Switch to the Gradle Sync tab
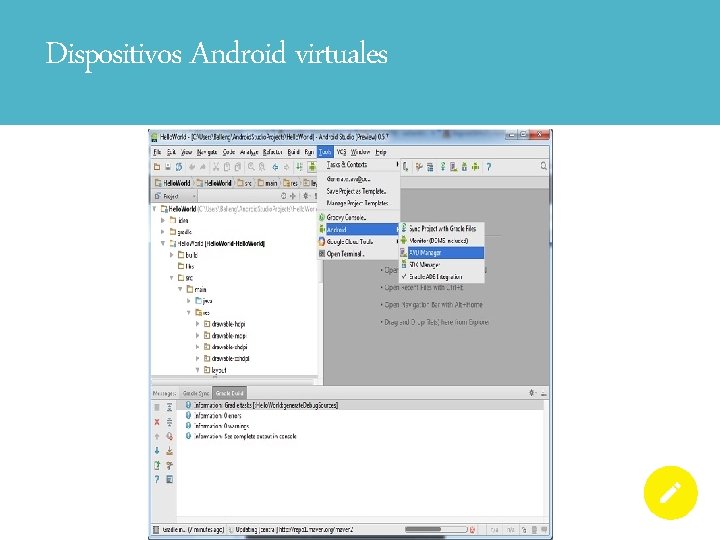This screenshot has height=540, width=720. [x=196, y=394]
